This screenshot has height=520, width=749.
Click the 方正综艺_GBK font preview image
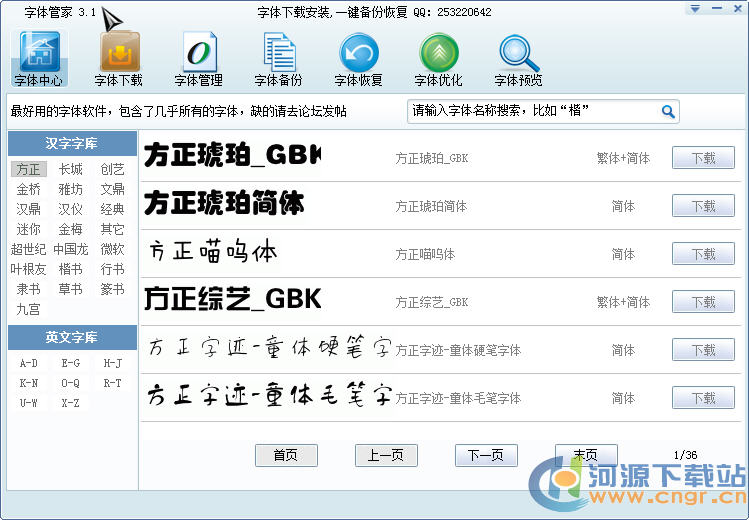(233, 299)
